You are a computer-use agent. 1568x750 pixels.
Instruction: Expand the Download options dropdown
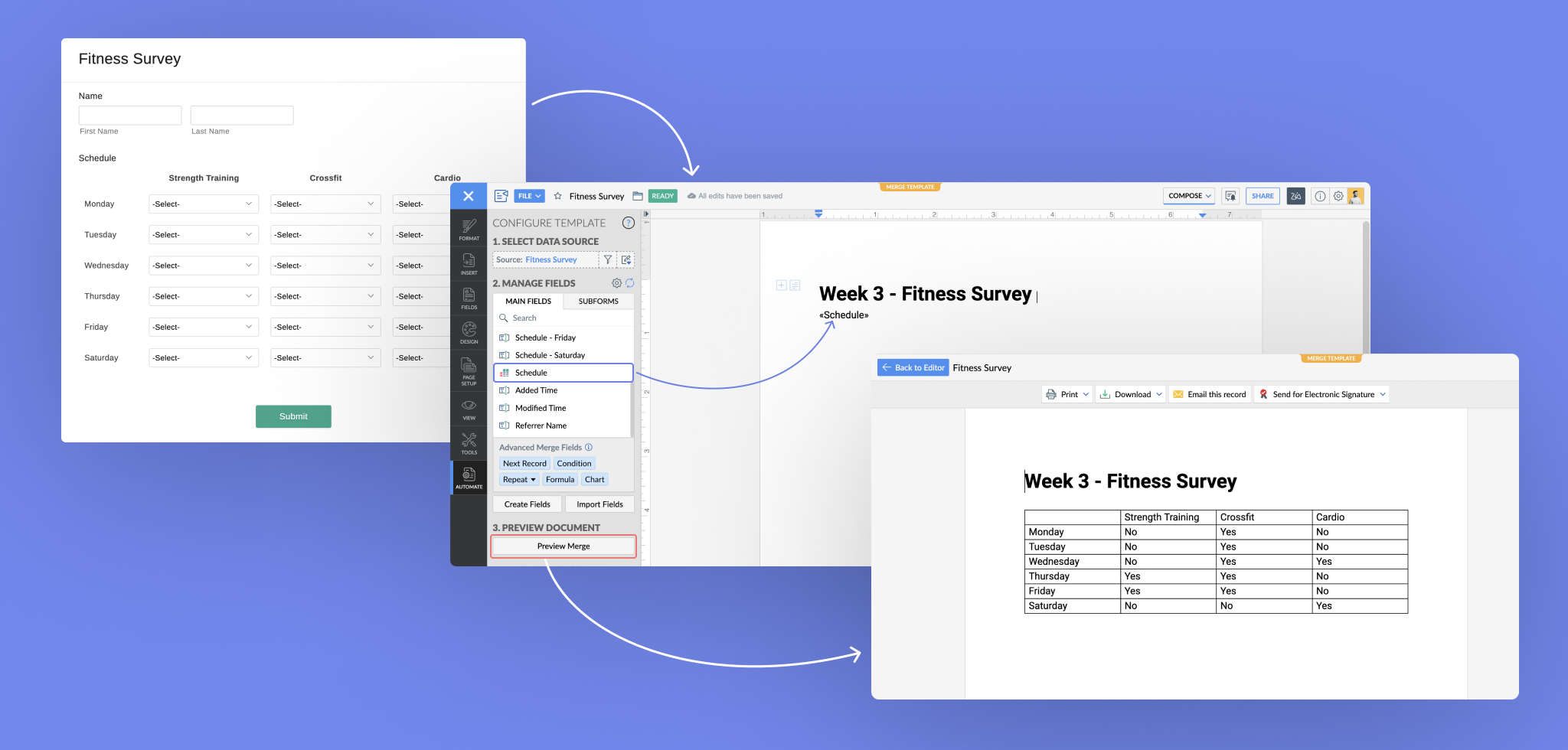1159,395
